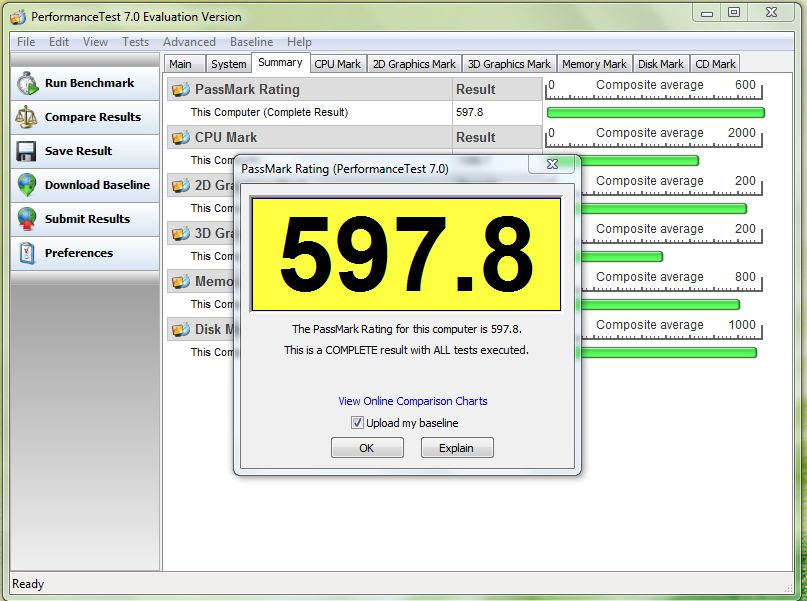
Task: Switch to the Memory Mark tab
Action: click(x=594, y=64)
